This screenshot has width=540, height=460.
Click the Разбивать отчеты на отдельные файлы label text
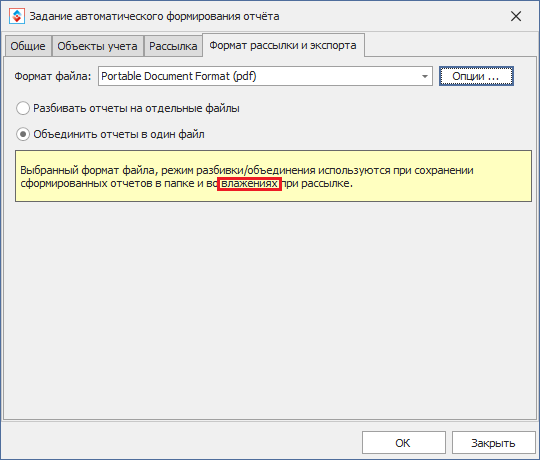pos(136,108)
